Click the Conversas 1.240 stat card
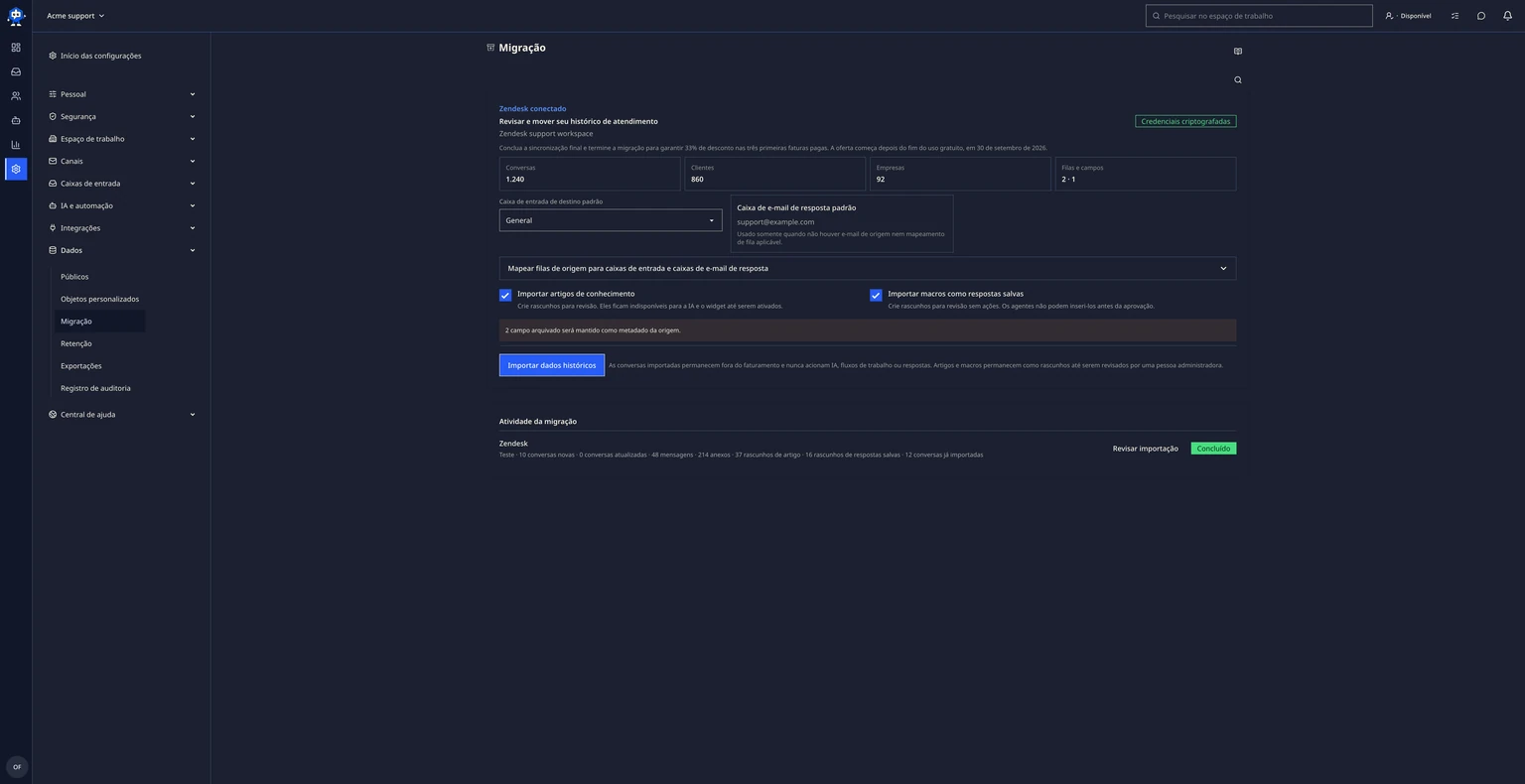 pyautogui.click(x=590, y=174)
